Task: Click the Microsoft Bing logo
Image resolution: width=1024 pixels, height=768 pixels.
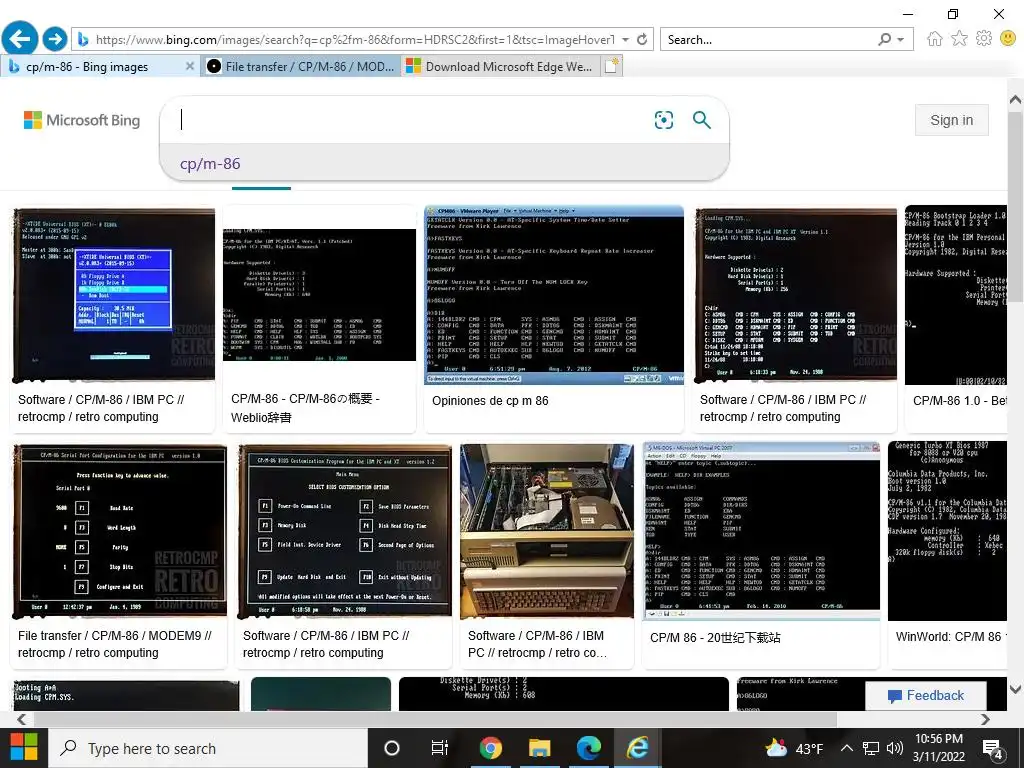Action: click(x=82, y=120)
